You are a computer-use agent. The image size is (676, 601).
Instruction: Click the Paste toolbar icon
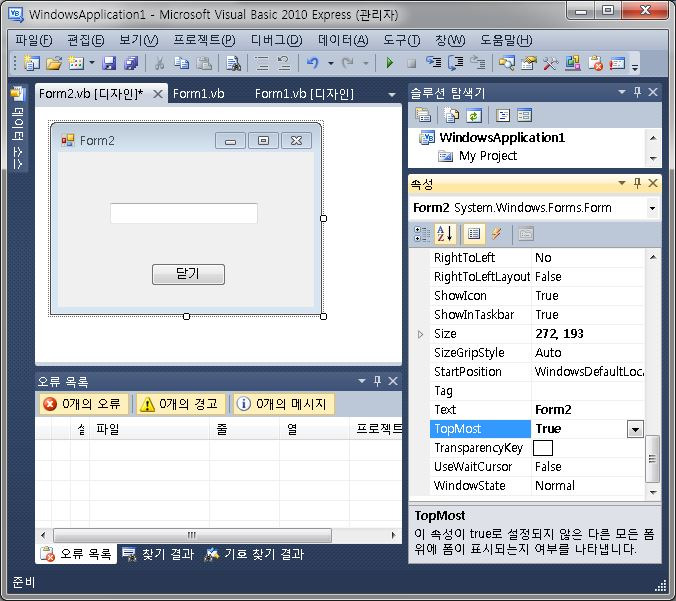204,64
